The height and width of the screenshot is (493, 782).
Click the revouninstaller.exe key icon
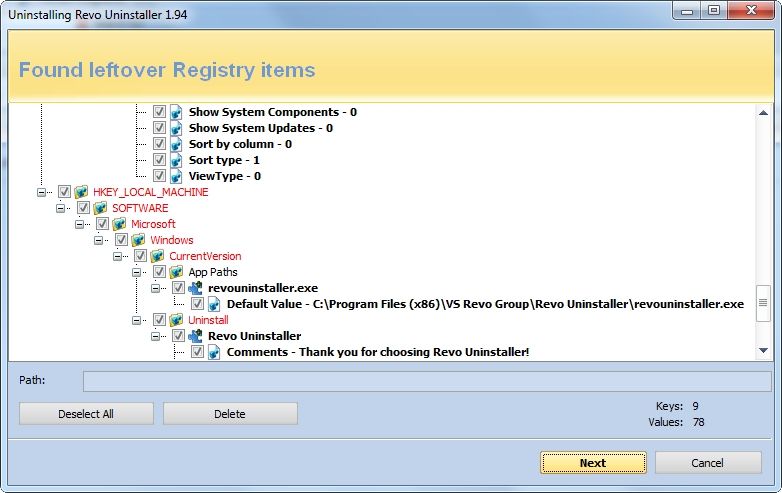pyautogui.click(x=195, y=288)
